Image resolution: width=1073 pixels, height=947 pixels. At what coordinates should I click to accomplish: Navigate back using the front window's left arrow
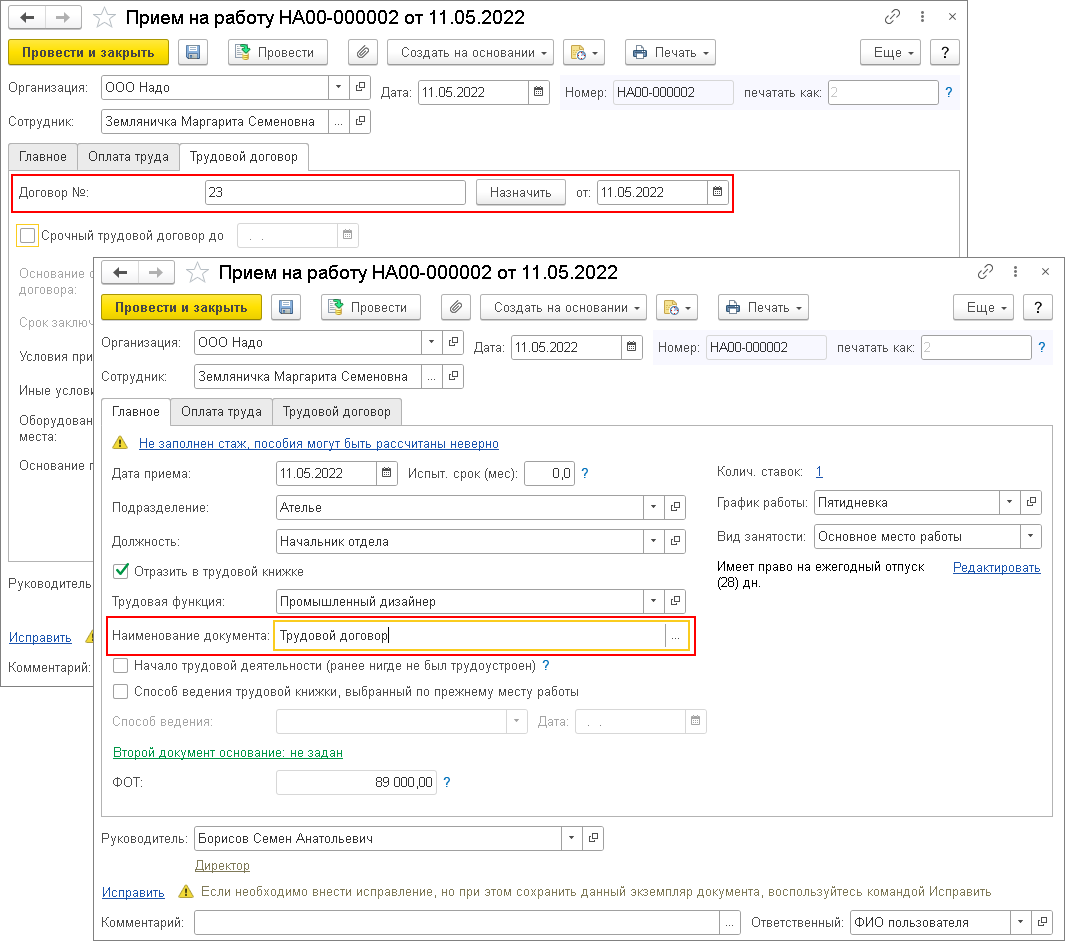point(121,272)
